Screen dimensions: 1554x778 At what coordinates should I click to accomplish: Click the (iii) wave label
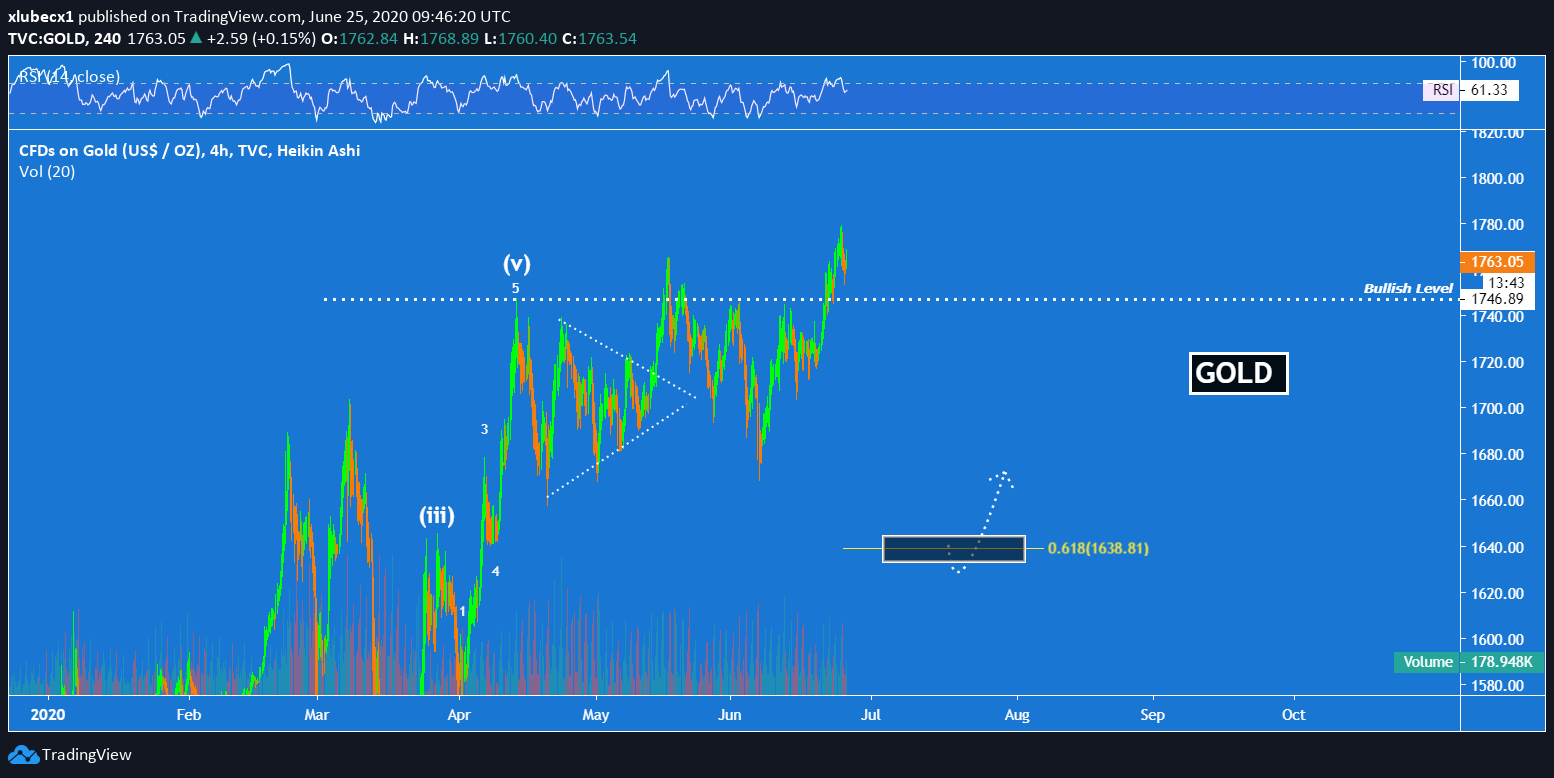coord(437,516)
